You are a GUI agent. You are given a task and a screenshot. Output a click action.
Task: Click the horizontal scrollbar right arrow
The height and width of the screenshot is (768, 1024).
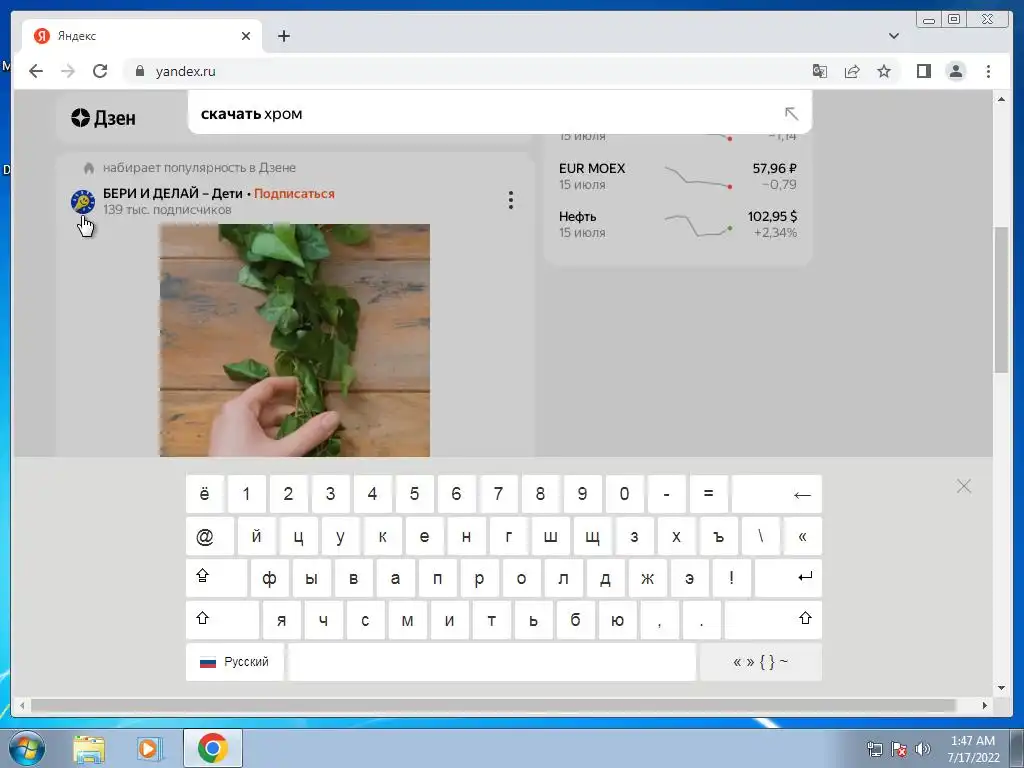pos(985,705)
